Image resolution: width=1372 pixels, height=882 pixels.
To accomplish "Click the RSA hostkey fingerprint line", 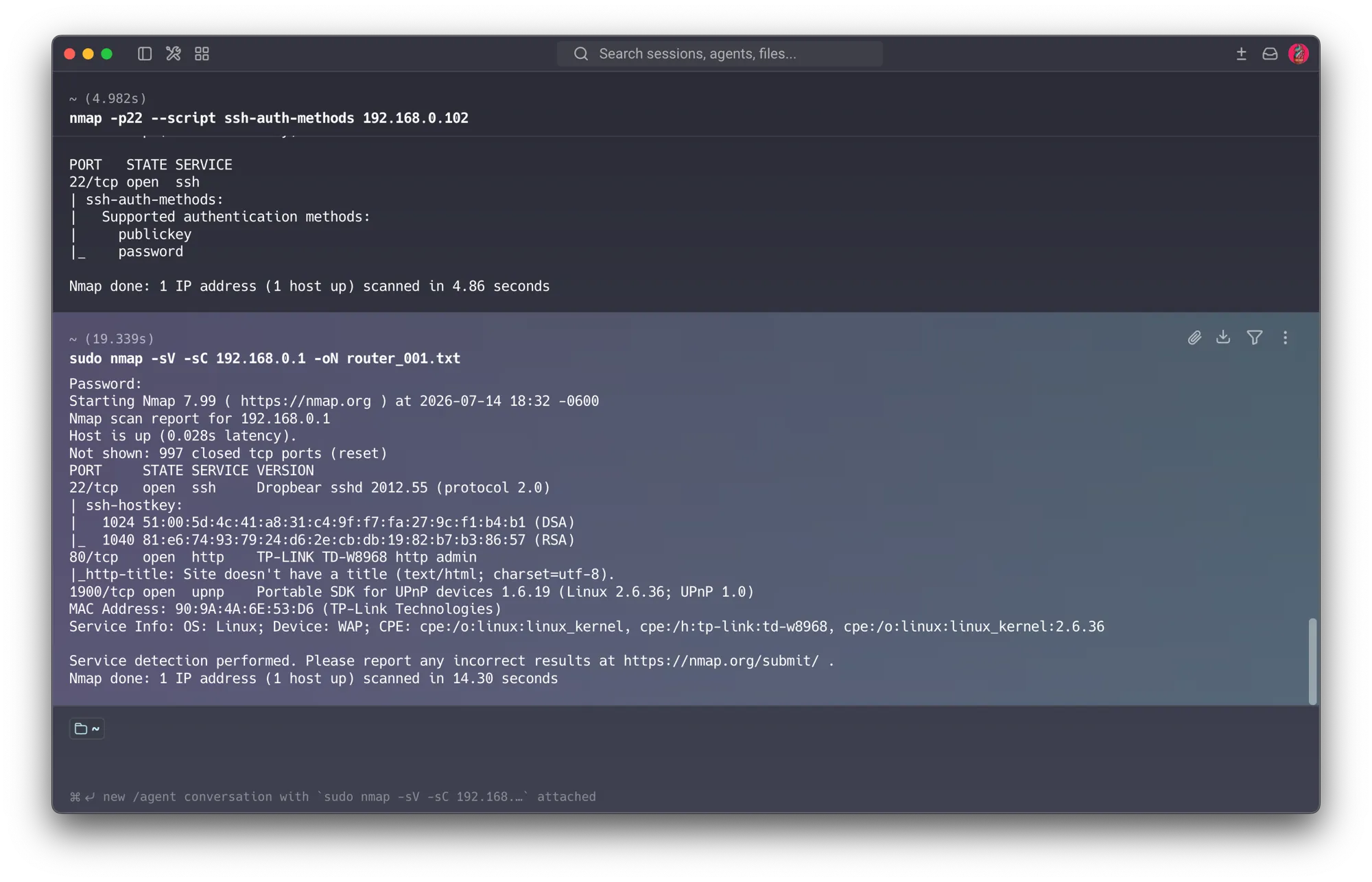I will coord(322,540).
